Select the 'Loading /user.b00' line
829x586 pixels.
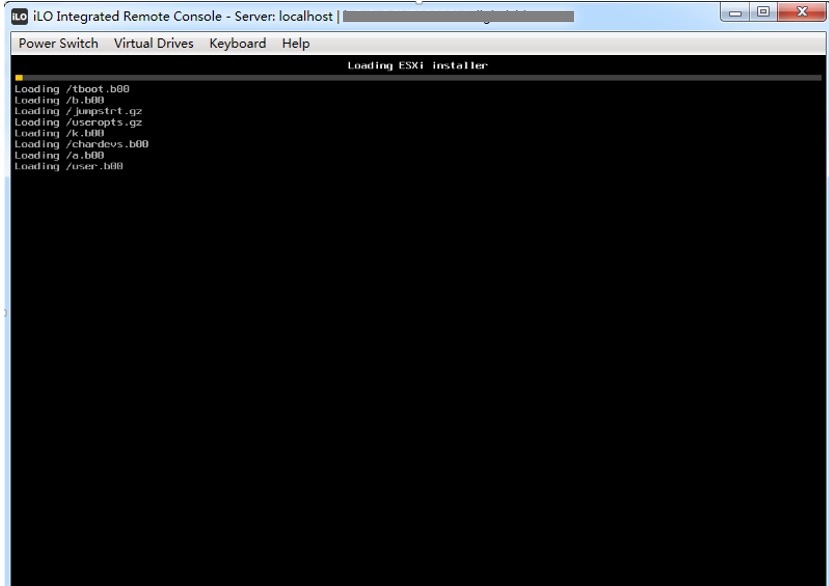[69, 166]
